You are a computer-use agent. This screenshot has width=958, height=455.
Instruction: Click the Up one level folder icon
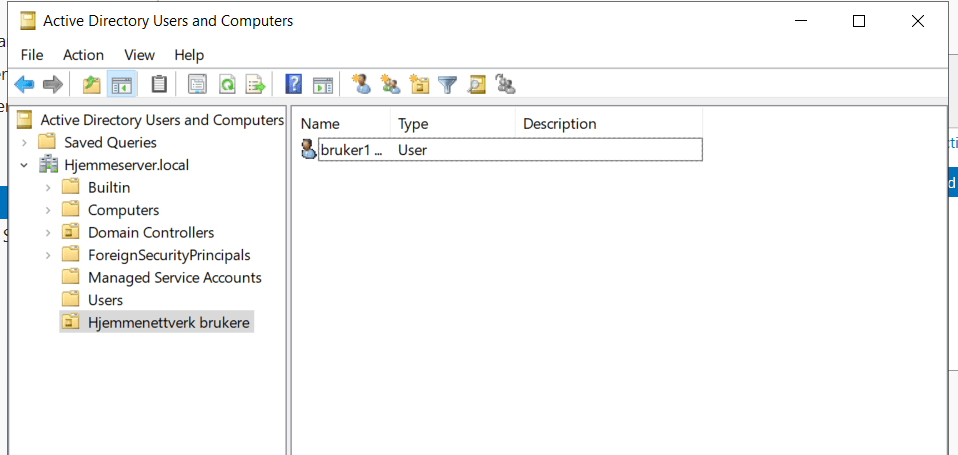92,85
